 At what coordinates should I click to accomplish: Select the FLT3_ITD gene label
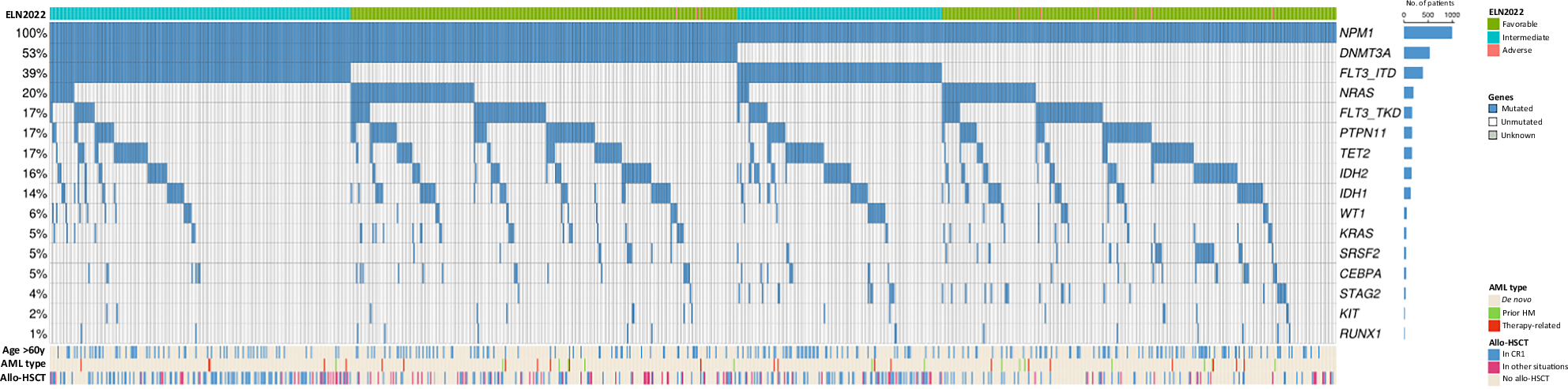tap(1367, 73)
